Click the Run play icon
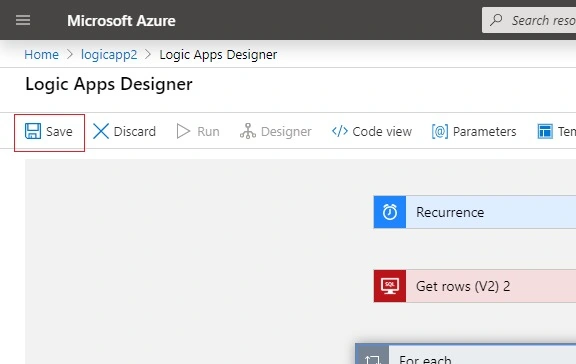 tap(183, 131)
